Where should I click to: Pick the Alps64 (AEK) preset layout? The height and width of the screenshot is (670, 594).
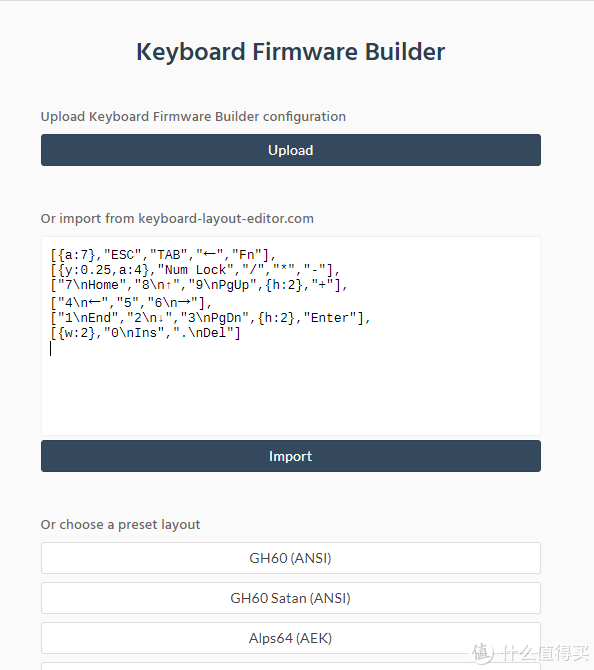coord(291,638)
